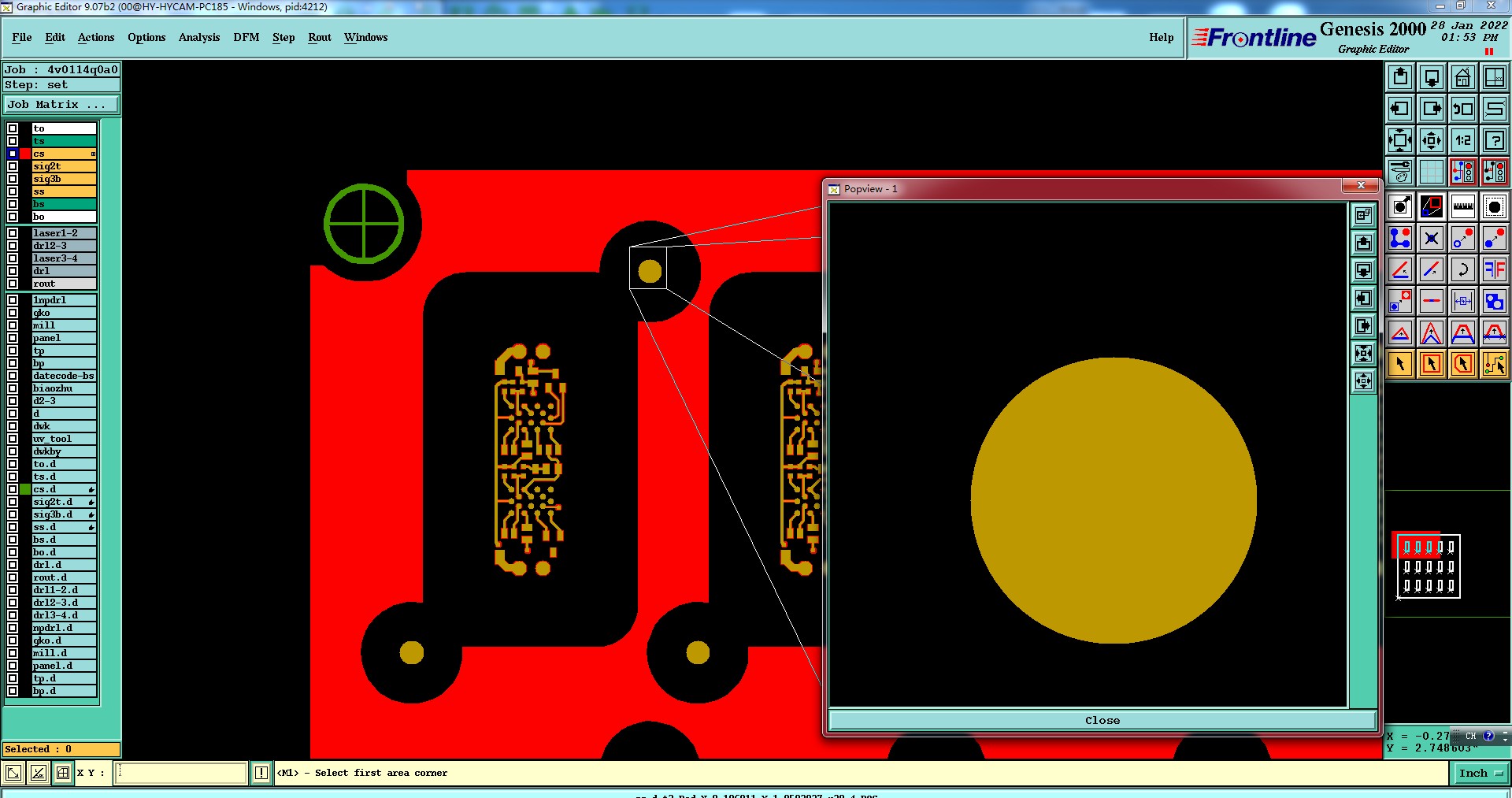This screenshot has width=1512, height=798.
Task: Click the previous view undo-zoom icon
Action: pos(1463,109)
